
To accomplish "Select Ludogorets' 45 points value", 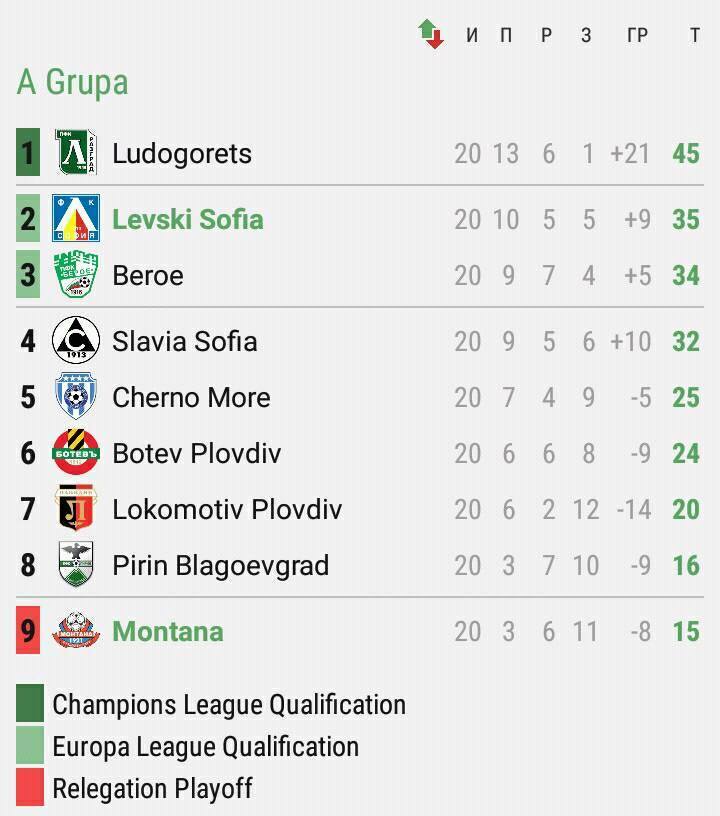I will pyautogui.click(x=686, y=154).
